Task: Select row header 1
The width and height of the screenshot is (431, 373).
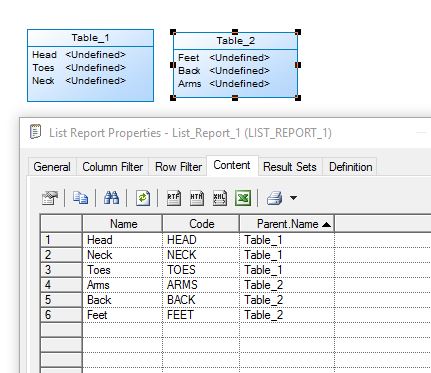Action: click(x=61, y=240)
